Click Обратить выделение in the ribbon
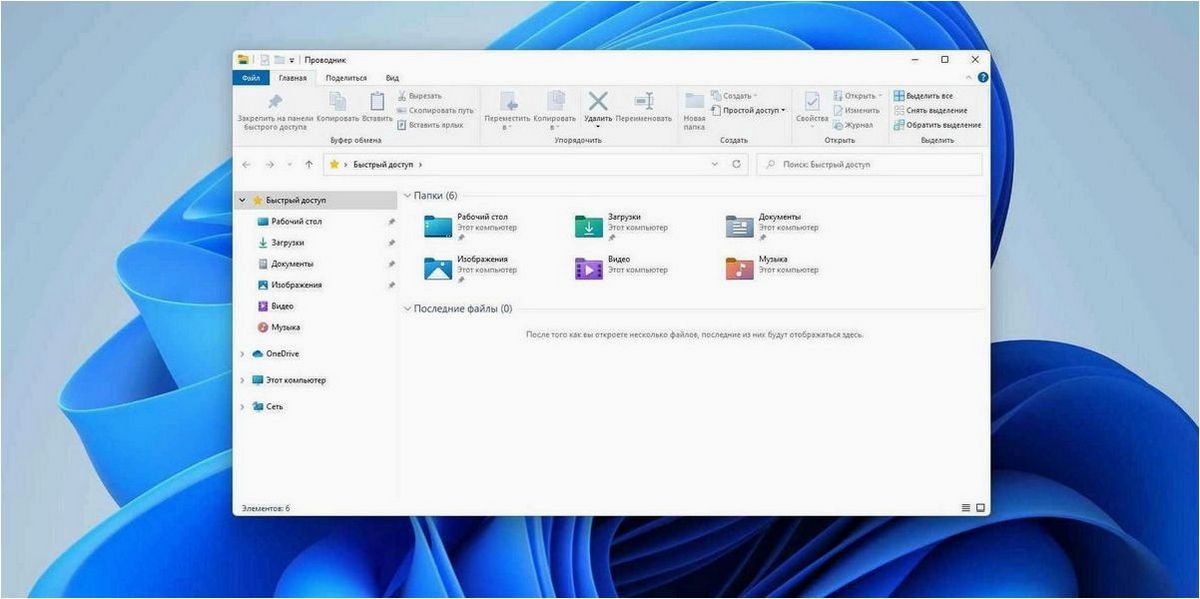This screenshot has width=1200, height=599. point(937,125)
